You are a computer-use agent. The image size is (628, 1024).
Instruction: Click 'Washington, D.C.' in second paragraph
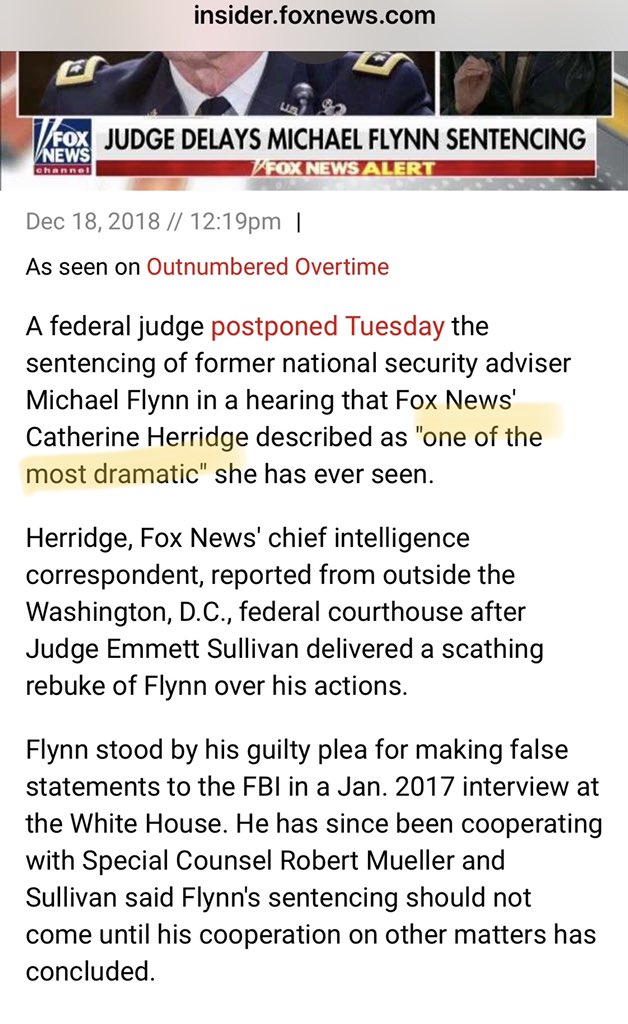126,613
